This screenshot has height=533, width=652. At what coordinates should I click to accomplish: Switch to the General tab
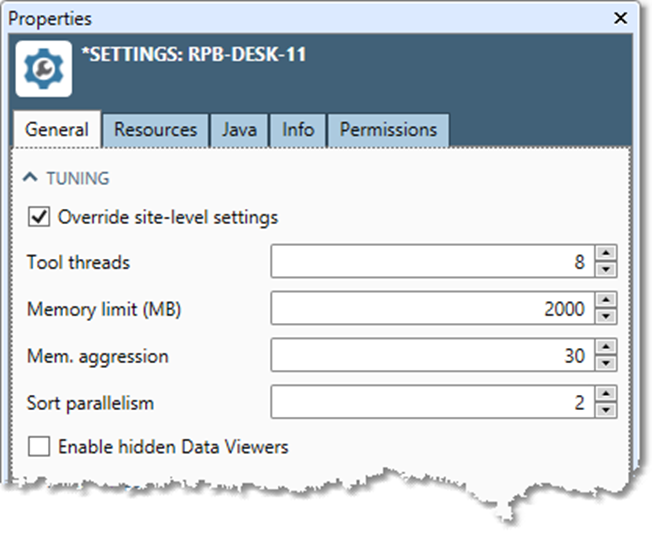(57, 130)
